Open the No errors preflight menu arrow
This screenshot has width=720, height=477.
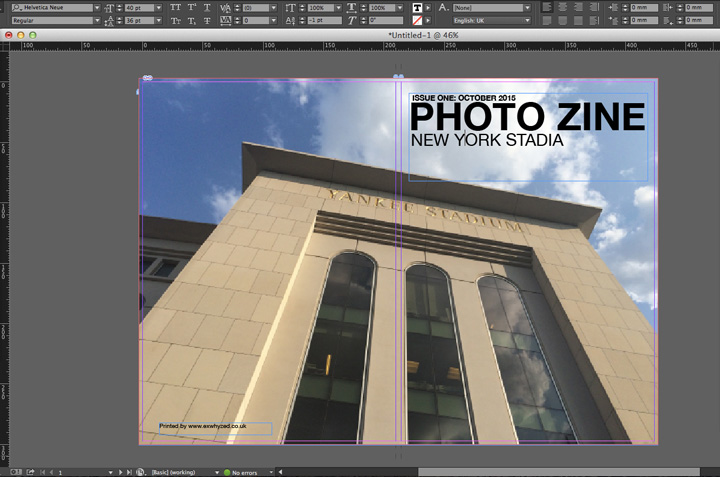coord(271,472)
